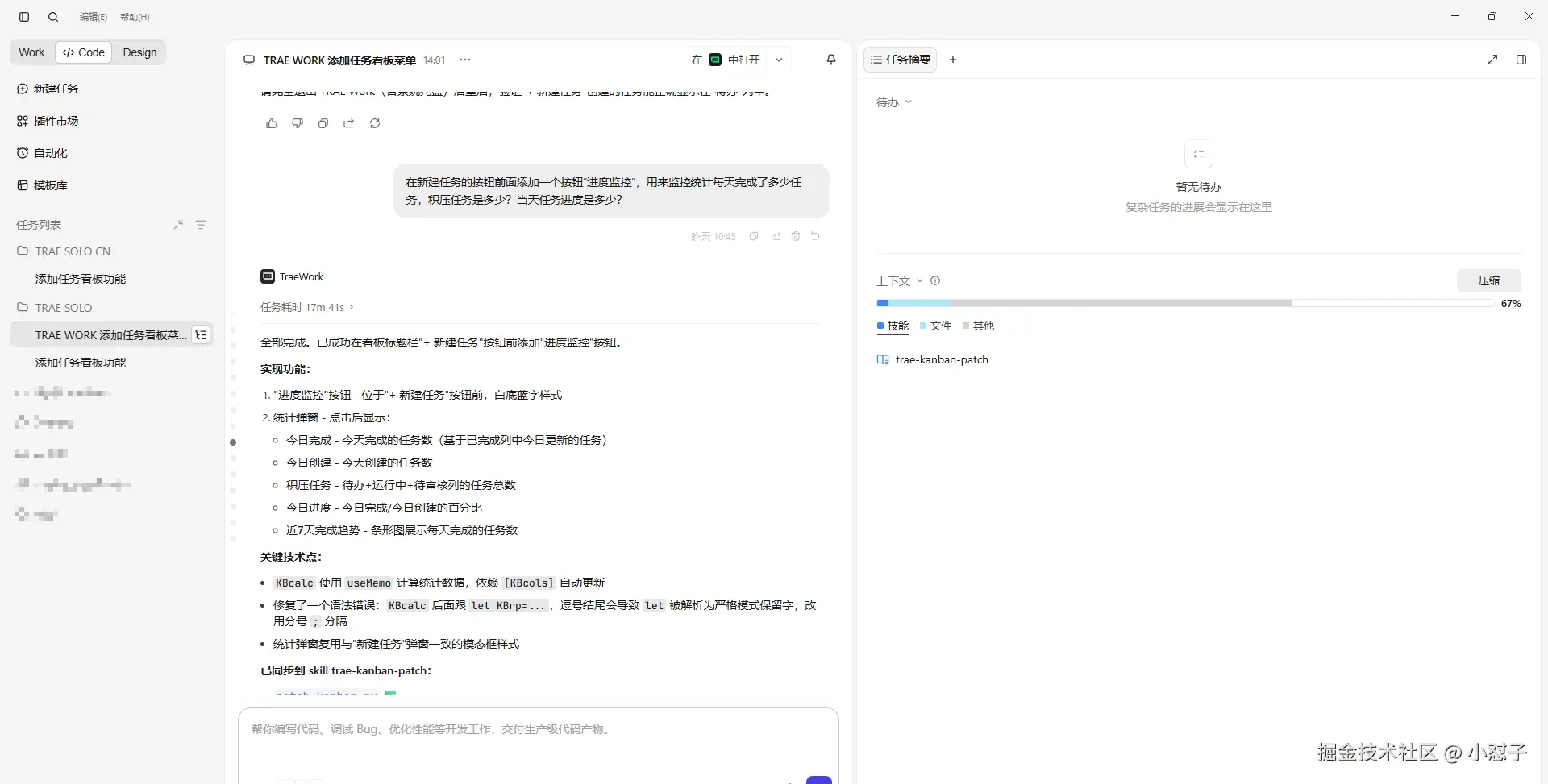Open 添加任务看板功能 under TRAE SOLO CN
The image size is (1548, 784).
pos(81,279)
